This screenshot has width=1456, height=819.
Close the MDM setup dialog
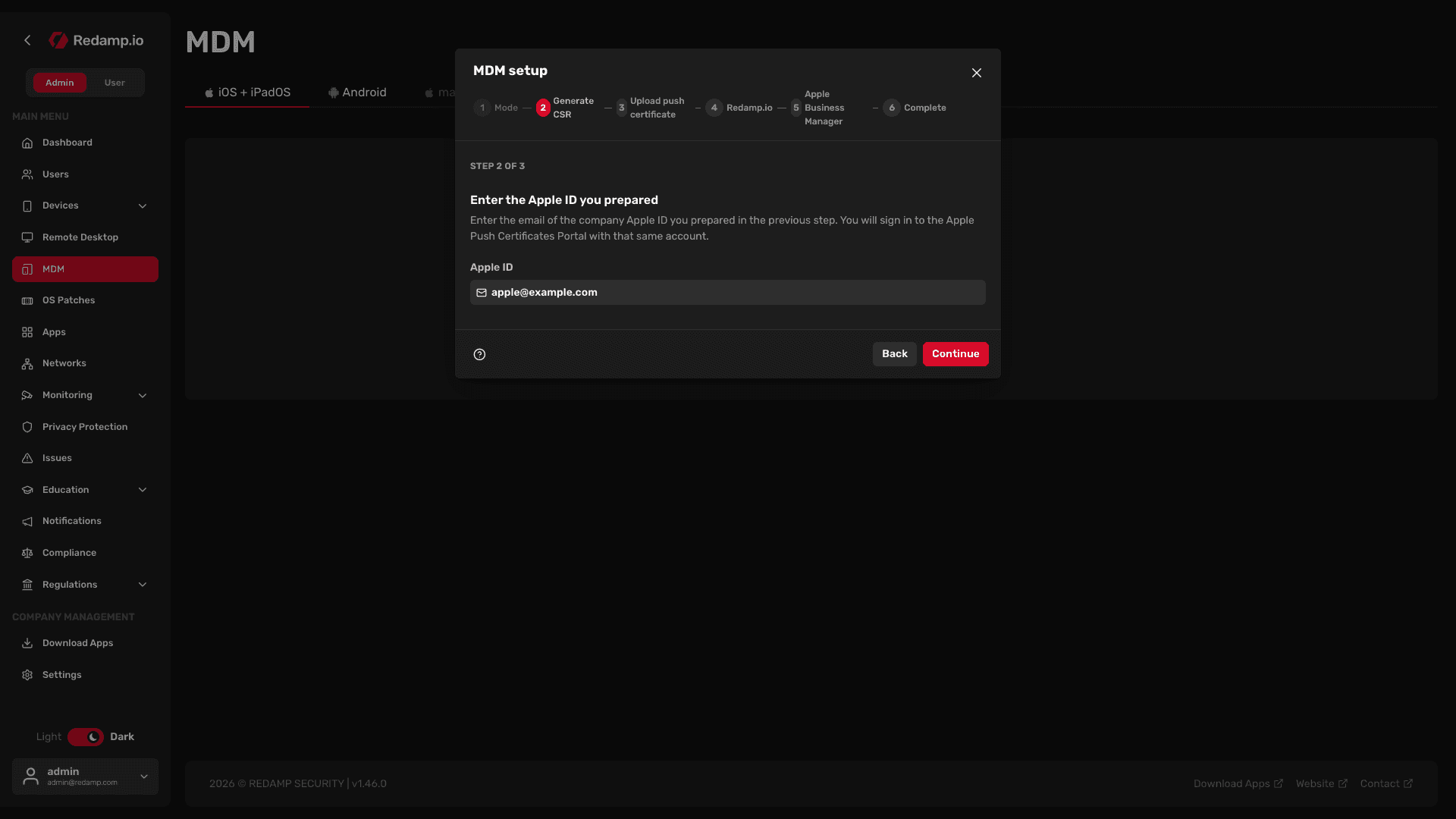pos(977,73)
